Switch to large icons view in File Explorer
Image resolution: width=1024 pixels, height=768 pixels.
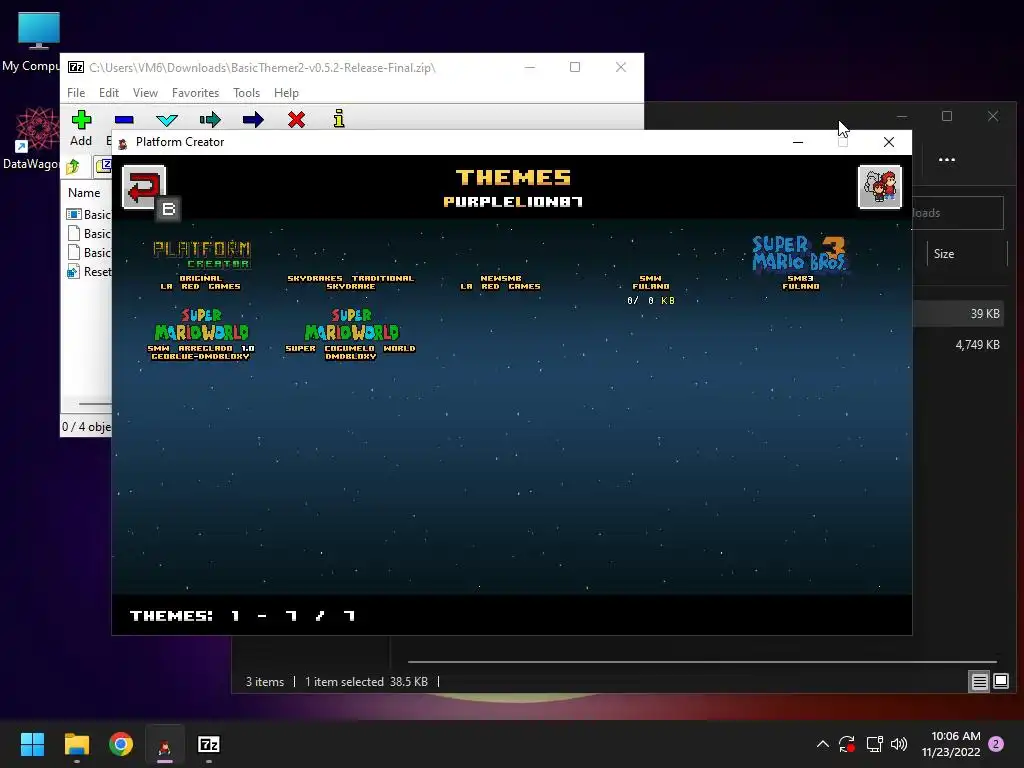pyautogui.click(x=1000, y=682)
